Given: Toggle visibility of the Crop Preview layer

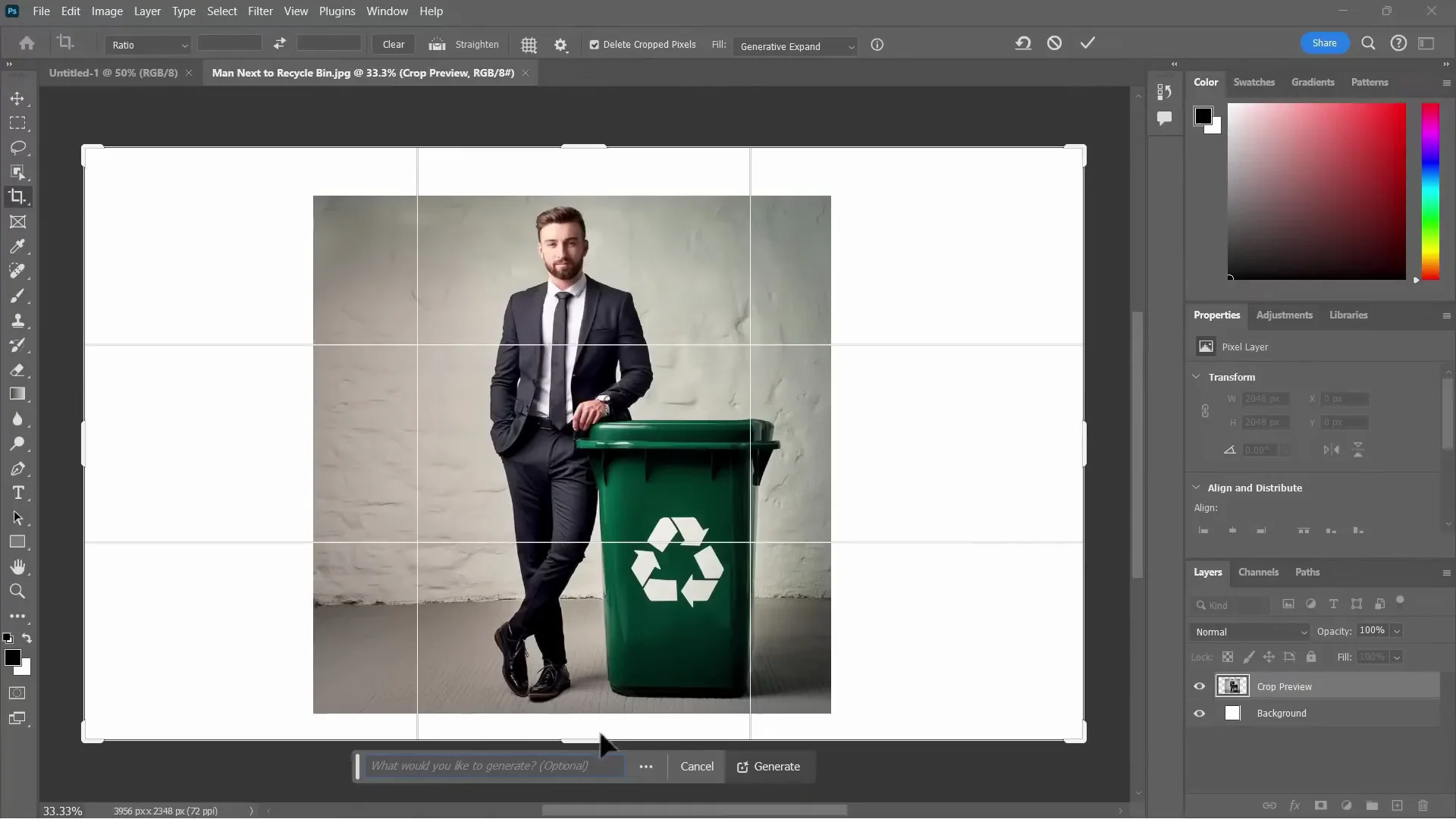Looking at the screenshot, I should [1199, 686].
